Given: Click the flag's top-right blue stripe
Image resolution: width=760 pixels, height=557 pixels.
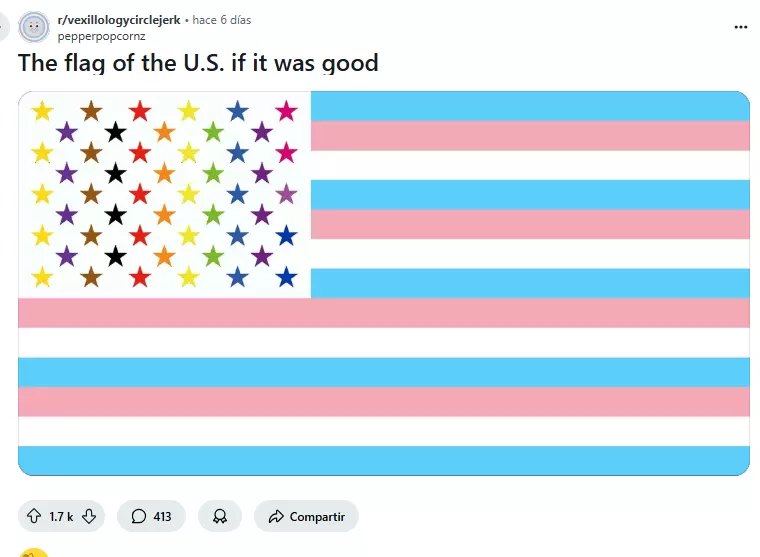Looking at the screenshot, I should (530, 105).
